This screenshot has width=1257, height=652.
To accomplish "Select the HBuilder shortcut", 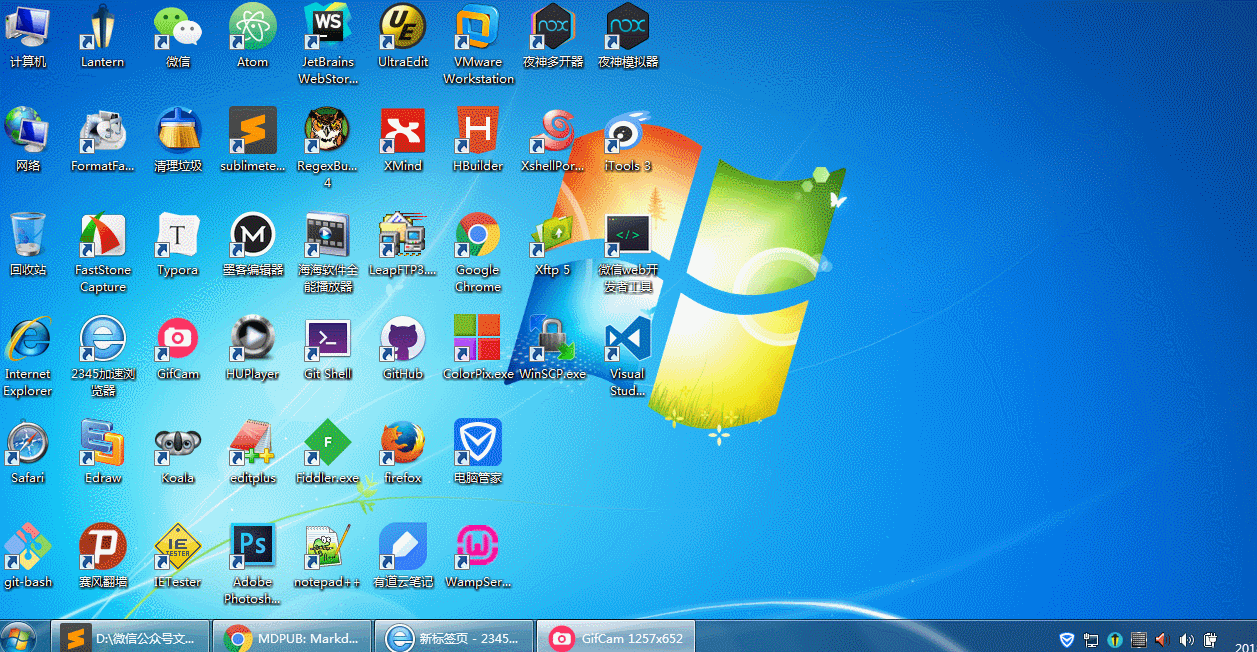I will (x=478, y=140).
